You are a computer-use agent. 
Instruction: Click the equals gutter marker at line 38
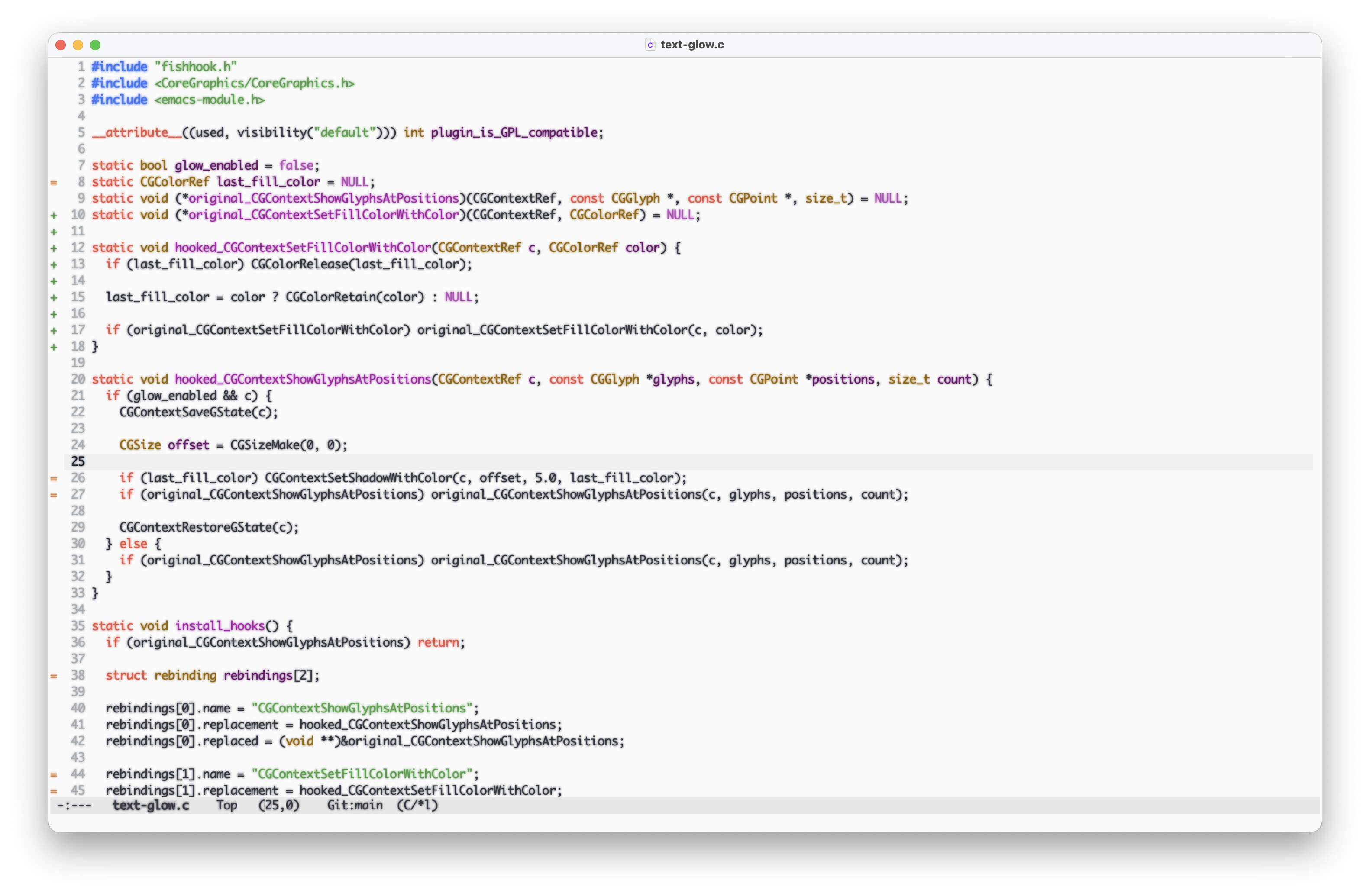tap(54, 676)
